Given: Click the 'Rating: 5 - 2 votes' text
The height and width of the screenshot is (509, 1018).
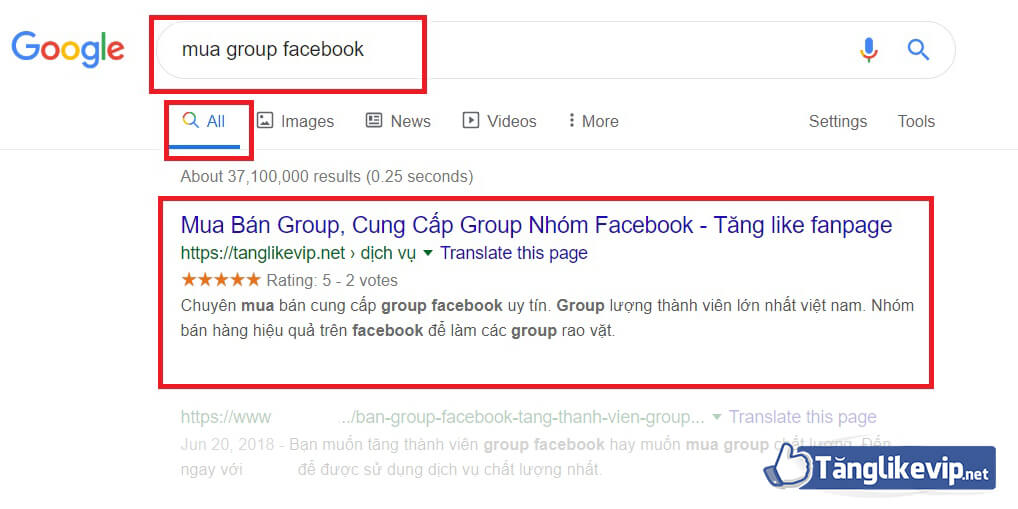Looking at the screenshot, I should [332, 280].
